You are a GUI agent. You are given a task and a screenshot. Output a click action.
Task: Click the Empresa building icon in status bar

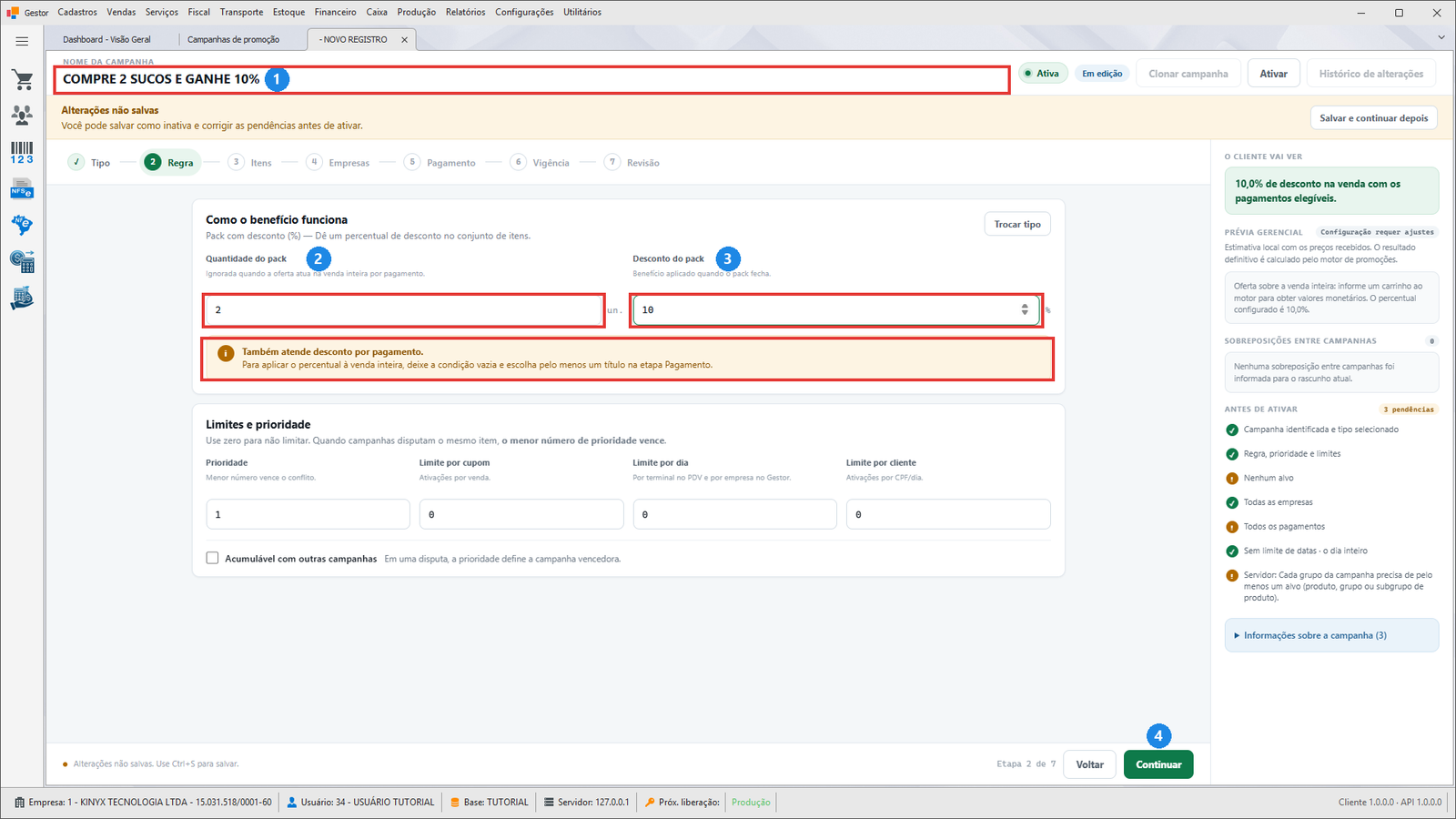pos(20,803)
